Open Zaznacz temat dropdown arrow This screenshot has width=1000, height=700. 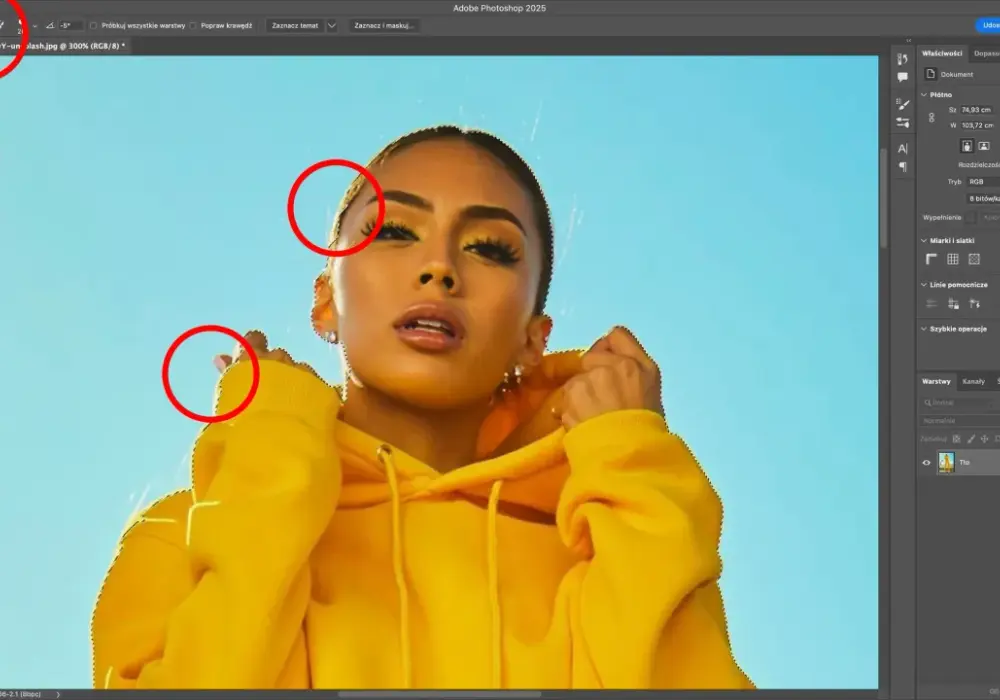(332, 26)
